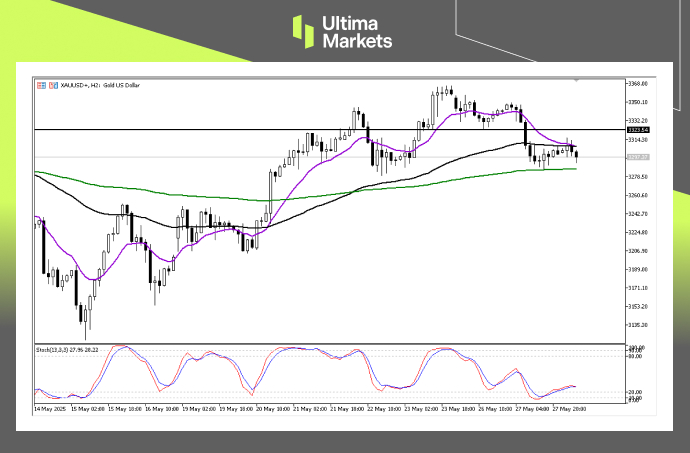Click the Ultima Markets logo
The height and width of the screenshot is (453, 690).
tap(342, 32)
